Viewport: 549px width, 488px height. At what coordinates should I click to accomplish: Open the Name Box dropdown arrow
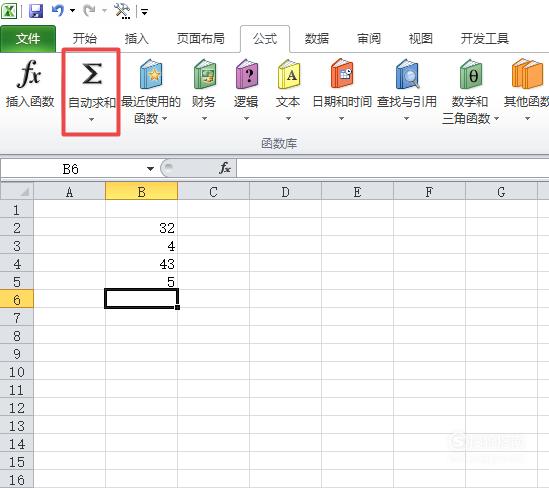click(151, 169)
